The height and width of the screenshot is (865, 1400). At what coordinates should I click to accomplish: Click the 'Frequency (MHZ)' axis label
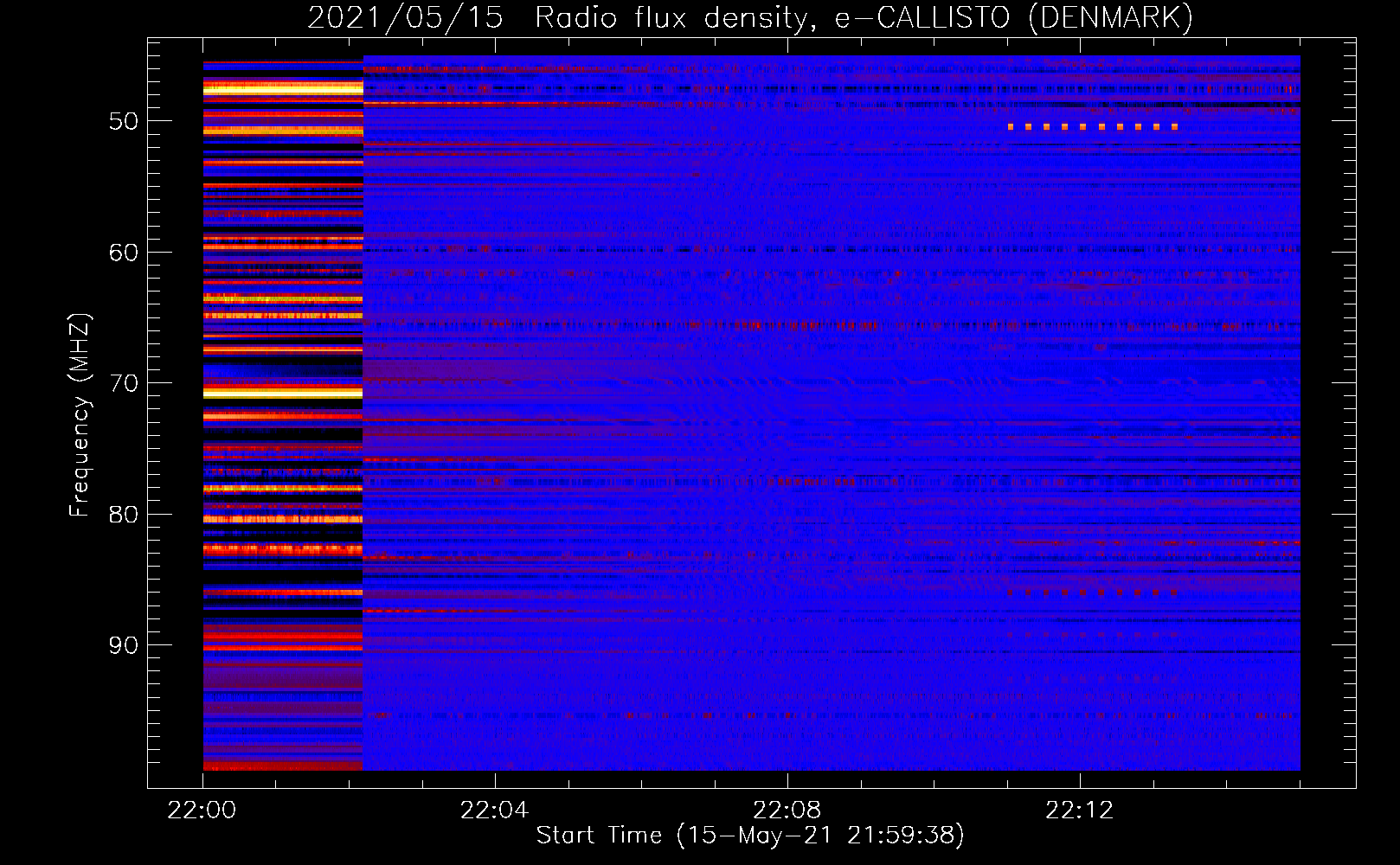pos(79,416)
